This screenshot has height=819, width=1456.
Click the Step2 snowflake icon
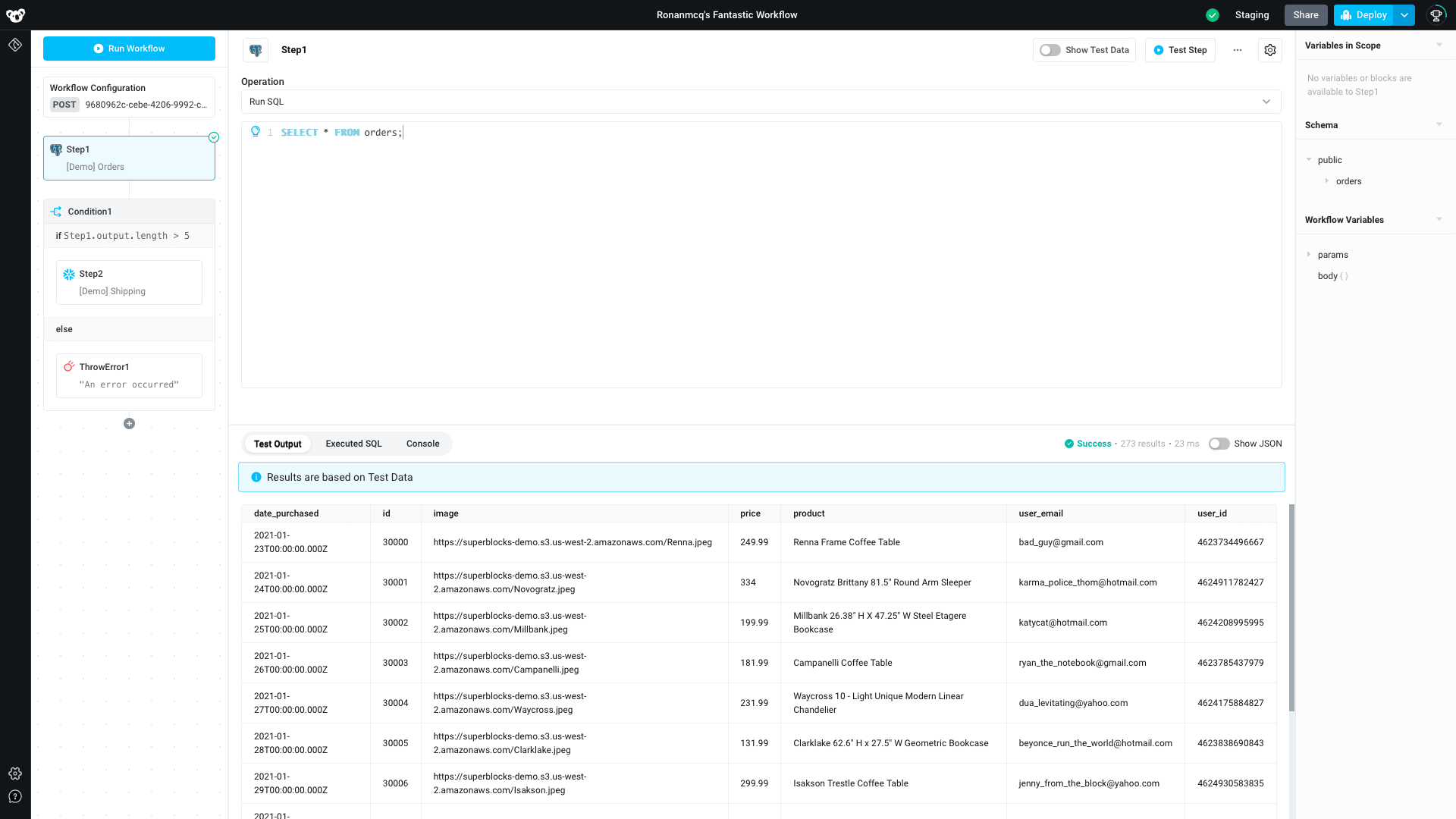point(69,274)
